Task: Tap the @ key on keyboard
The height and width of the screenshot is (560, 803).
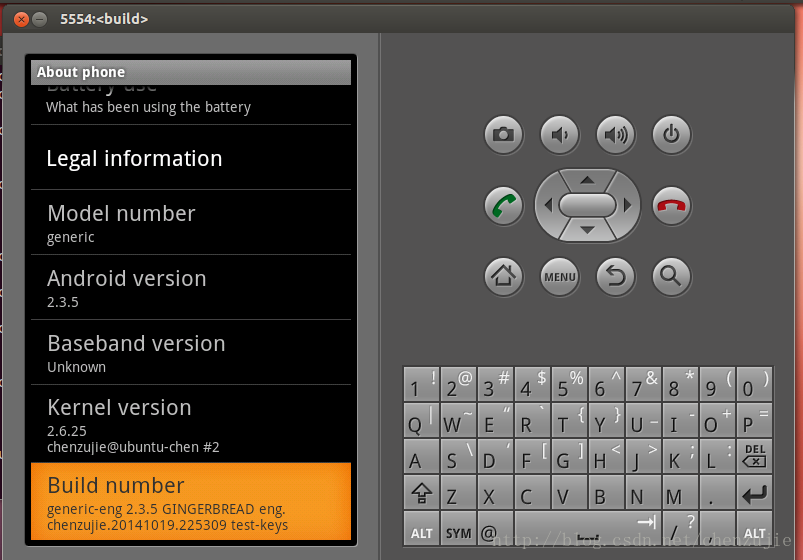Action: tap(495, 528)
